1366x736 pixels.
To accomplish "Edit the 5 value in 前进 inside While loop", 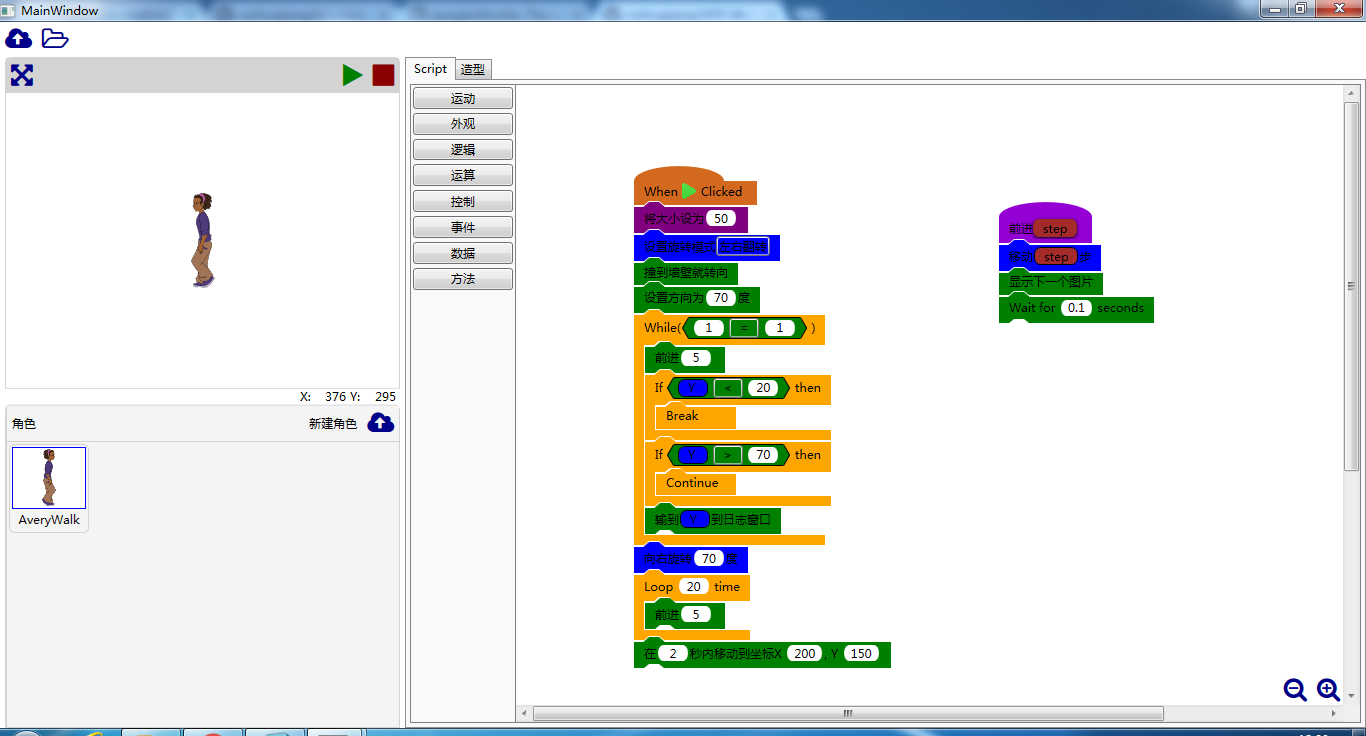I will pyautogui.click(x=695, y=358).
